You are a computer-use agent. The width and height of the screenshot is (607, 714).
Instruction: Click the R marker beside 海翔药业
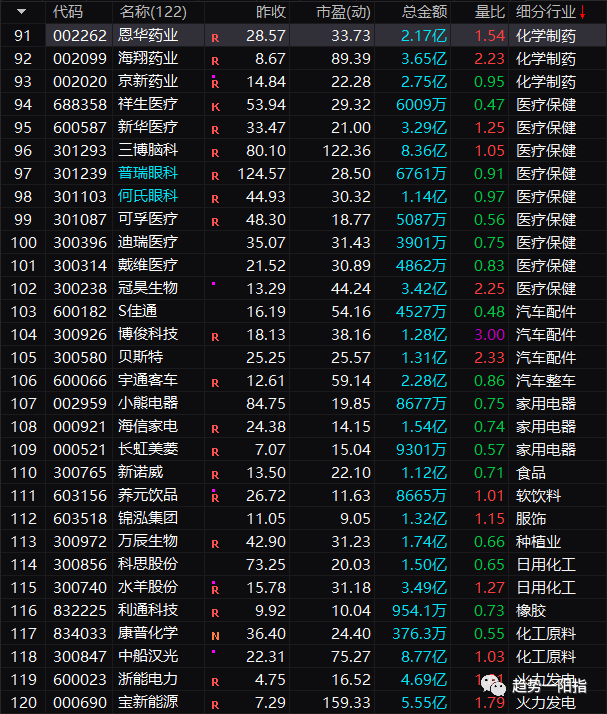coord(215,61)
